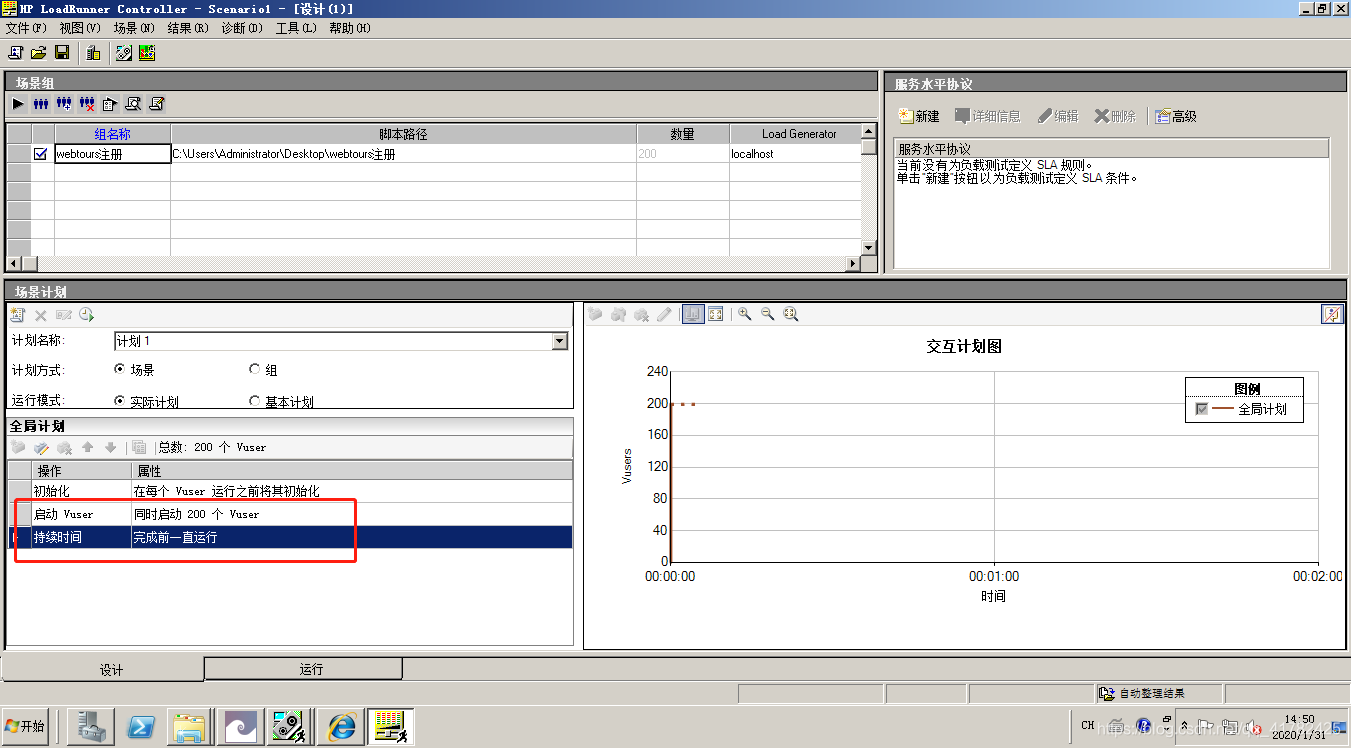
Task: Select the 场景 schedule-by radio button
Action: [120, 369]
